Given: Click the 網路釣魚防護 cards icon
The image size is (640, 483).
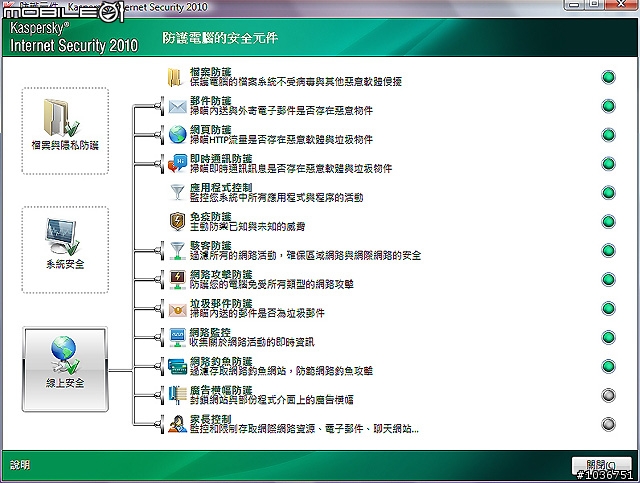Looking at the screenshot, I should [x=177, y=366].
